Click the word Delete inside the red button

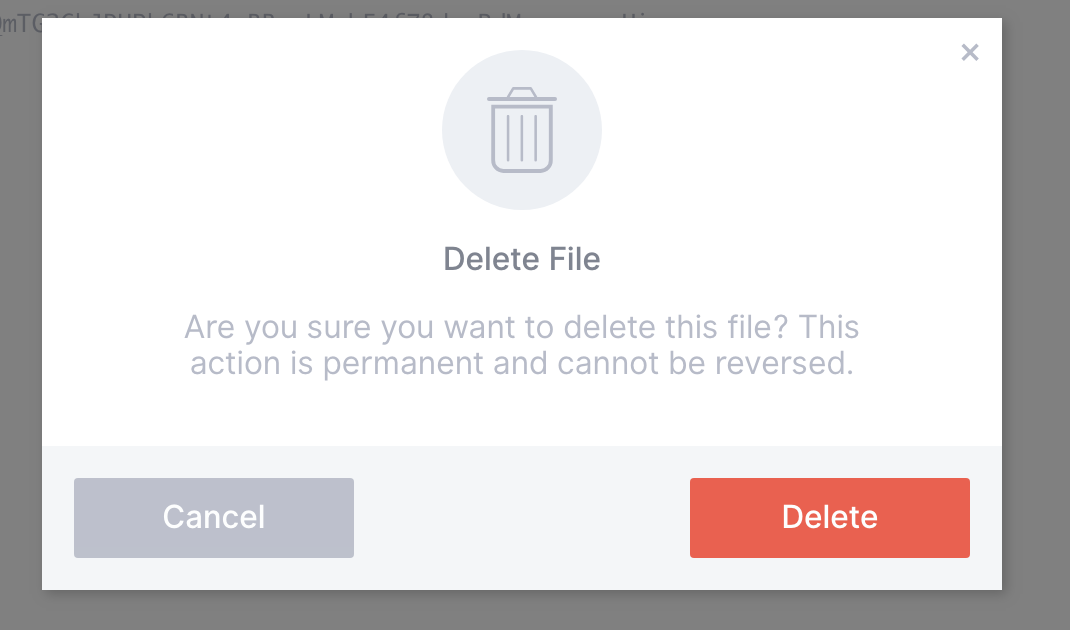tap(830, 518)
